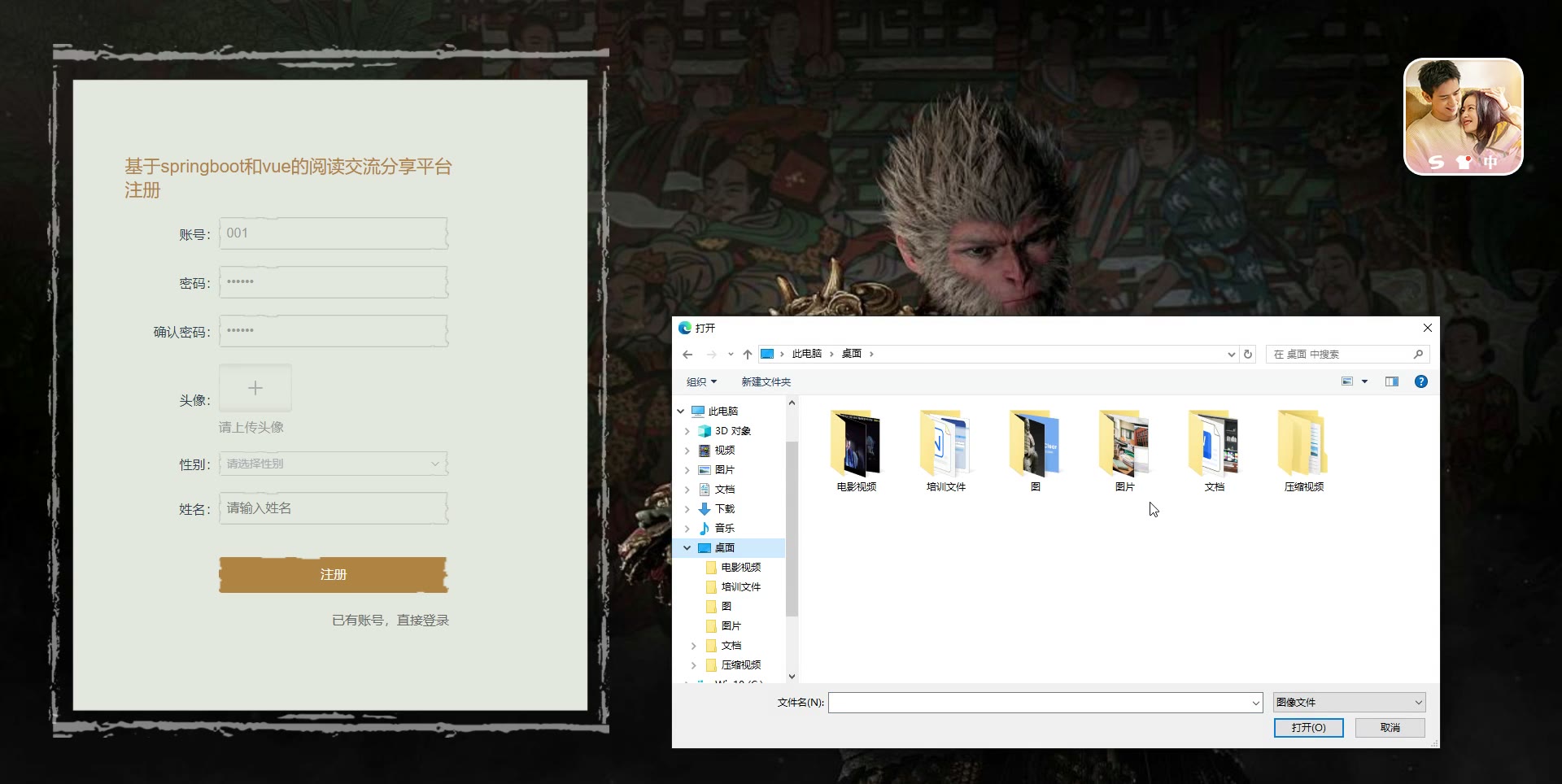
Task: Expand the 视频 tree node
Action: 687,451
